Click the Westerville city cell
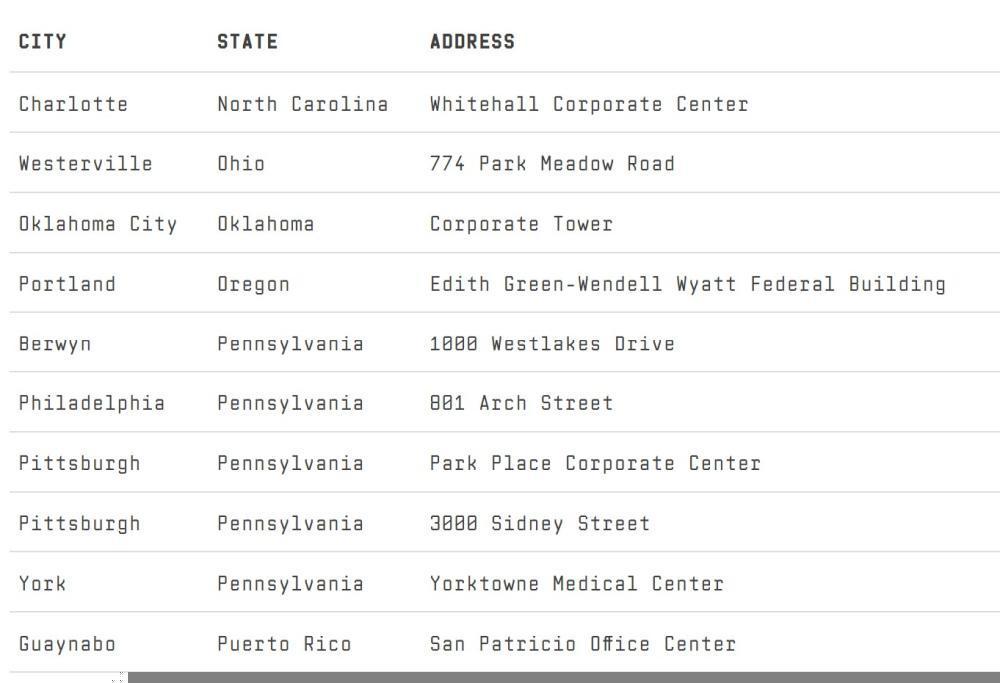1000x683 pixels. point(85,164)
